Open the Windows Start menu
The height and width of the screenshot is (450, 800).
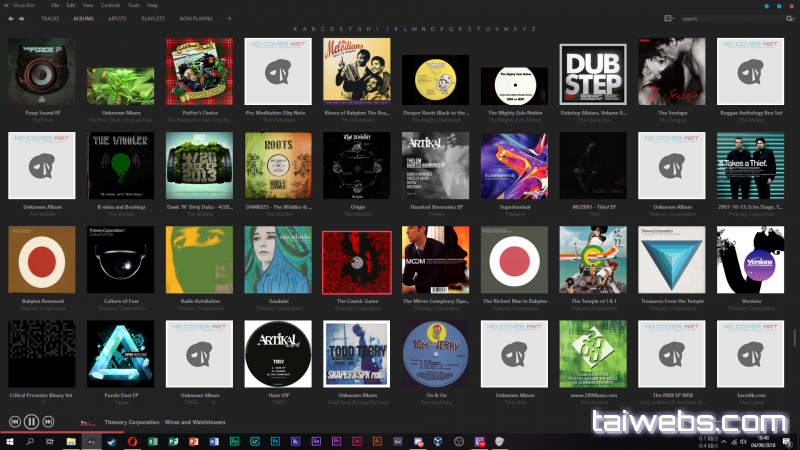coord(9,441)
